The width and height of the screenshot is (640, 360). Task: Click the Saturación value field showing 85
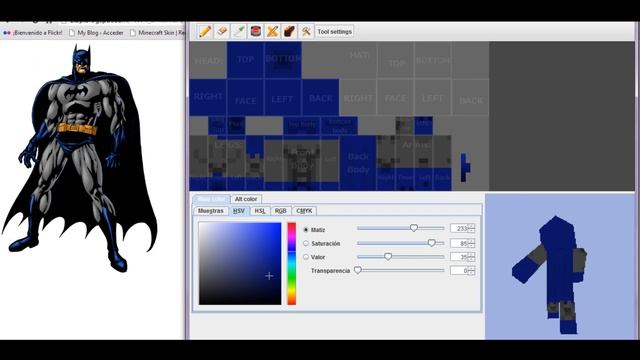459,244
